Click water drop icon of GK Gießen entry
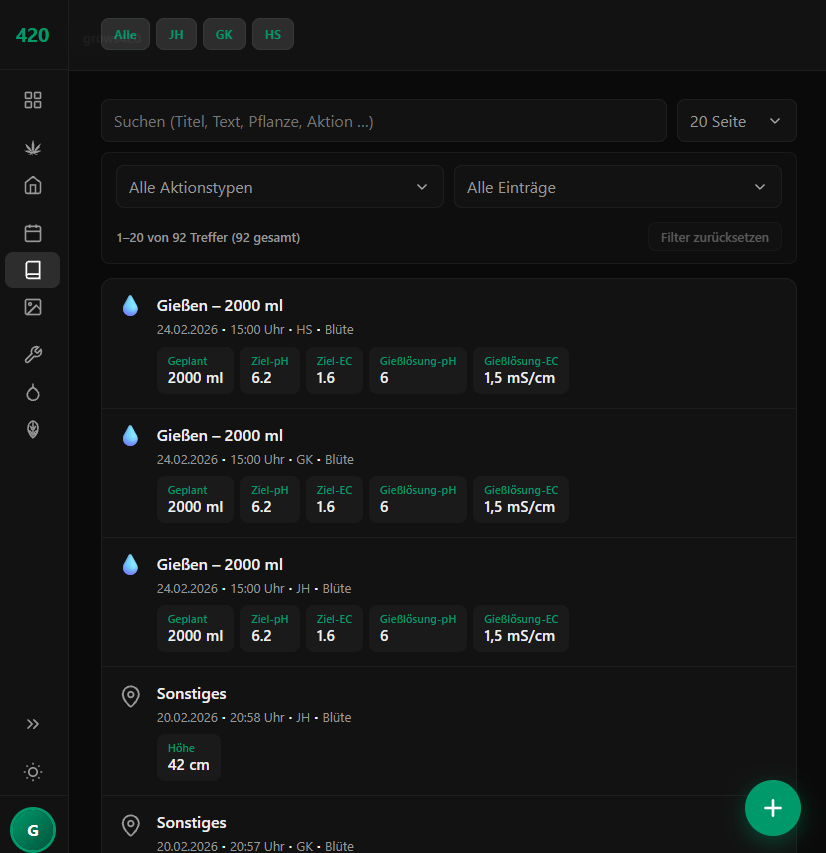The image size is (826, 853). click(x=131, y=436)
